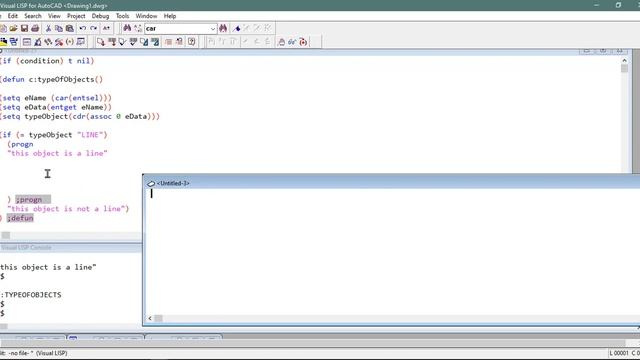Paste clipboard with the Paste icon
This screenshot has height=360, width=640.
tap(70, 28)
